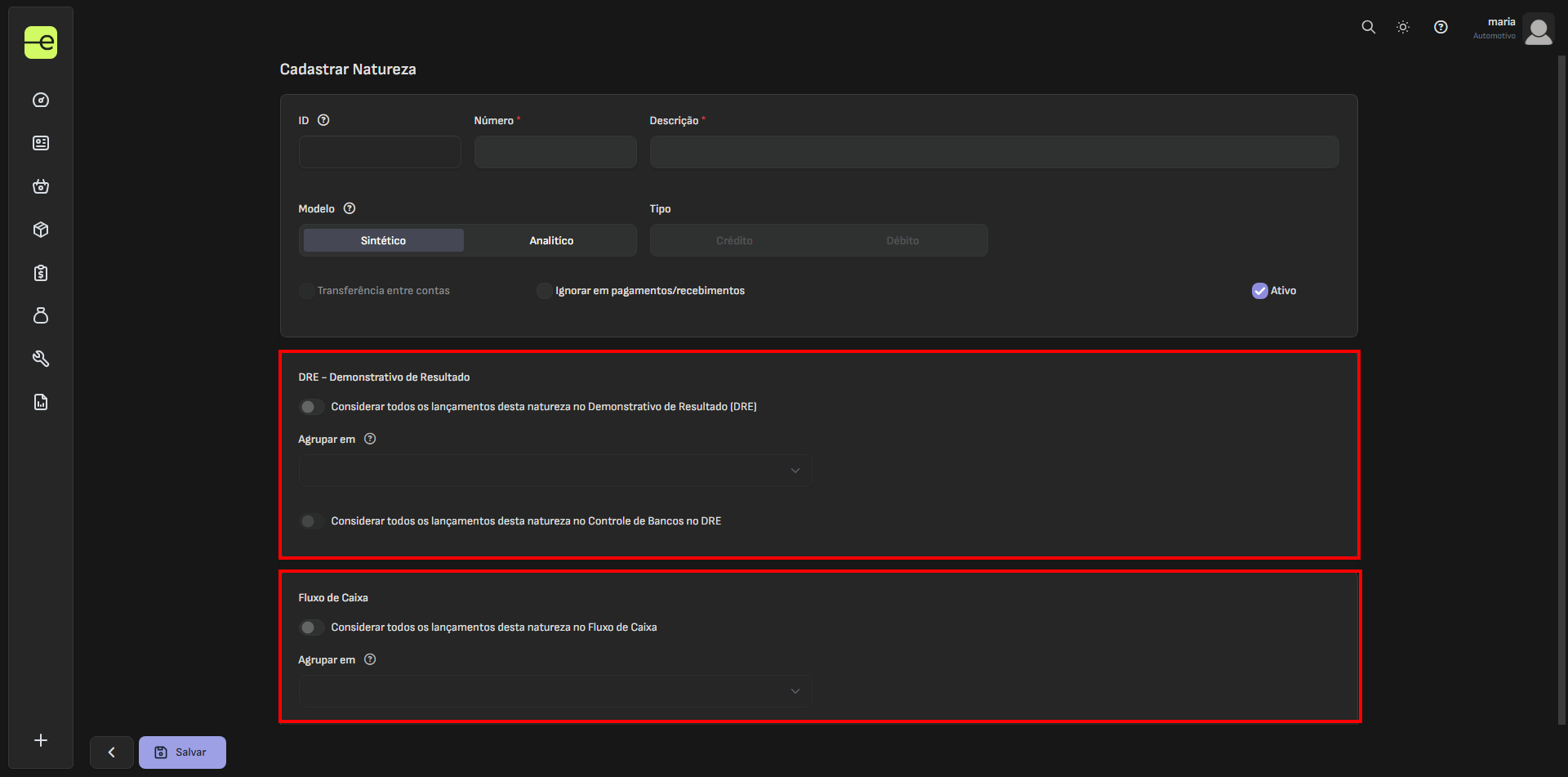
Task: Open the maria user avatar
Action: (1539, 29)
